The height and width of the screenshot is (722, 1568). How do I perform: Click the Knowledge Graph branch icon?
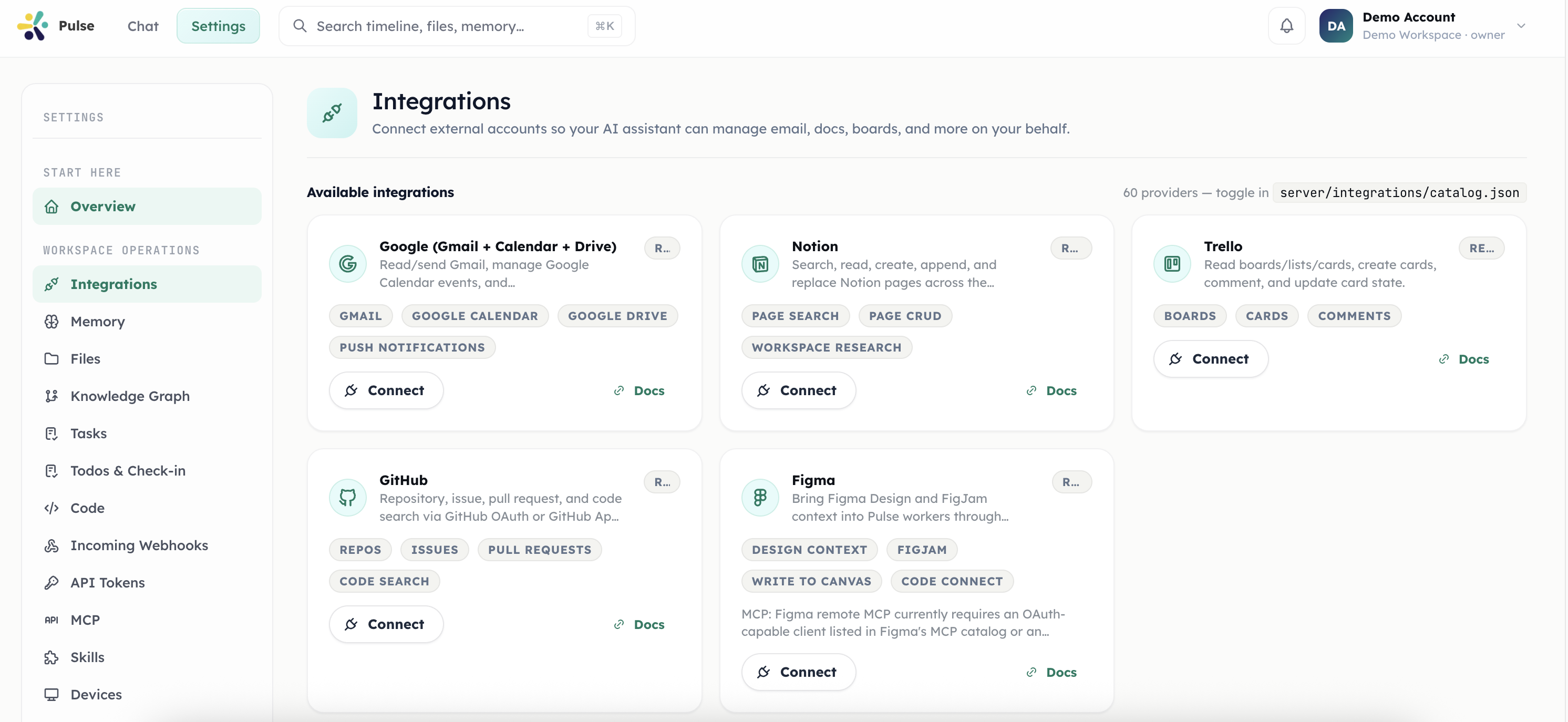[x=51, y=396]
